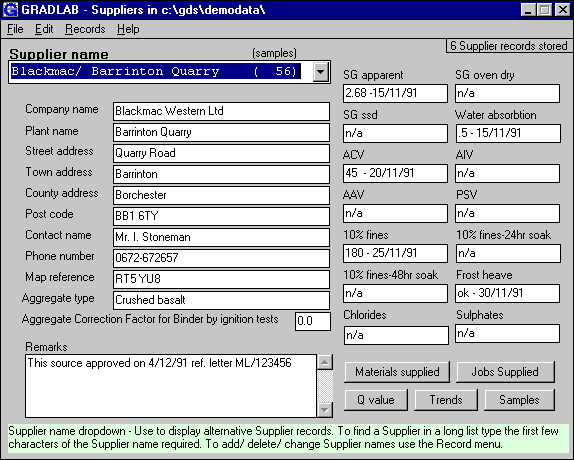
Task: Edit the Street address field
Action: click(x=221, y=153)
